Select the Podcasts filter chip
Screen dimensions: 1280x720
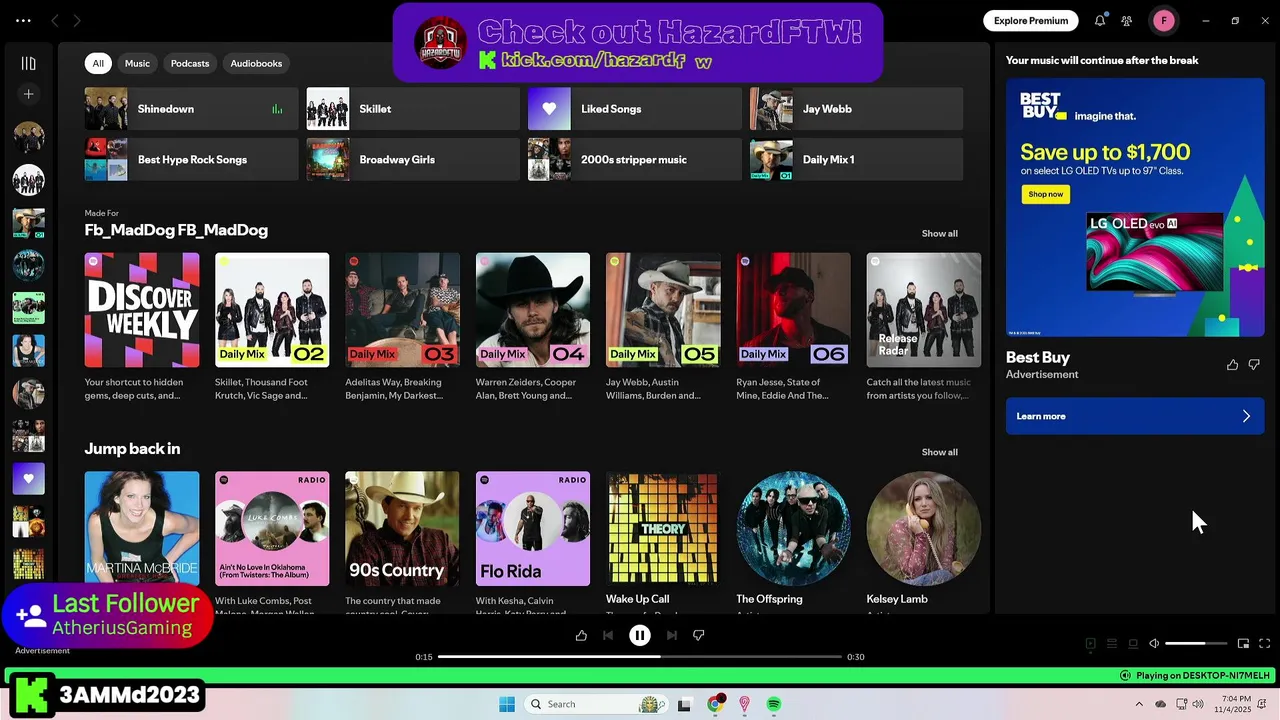(190, 63)
